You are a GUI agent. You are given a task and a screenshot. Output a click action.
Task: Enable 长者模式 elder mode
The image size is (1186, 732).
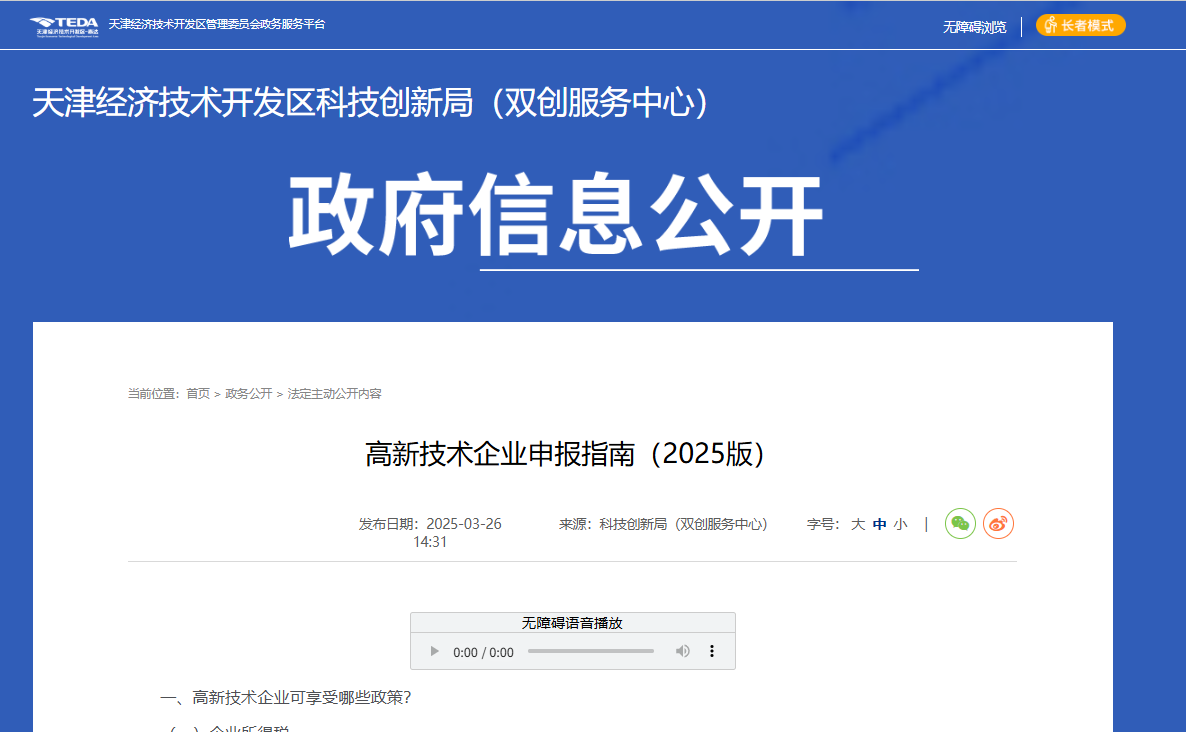1081,25
